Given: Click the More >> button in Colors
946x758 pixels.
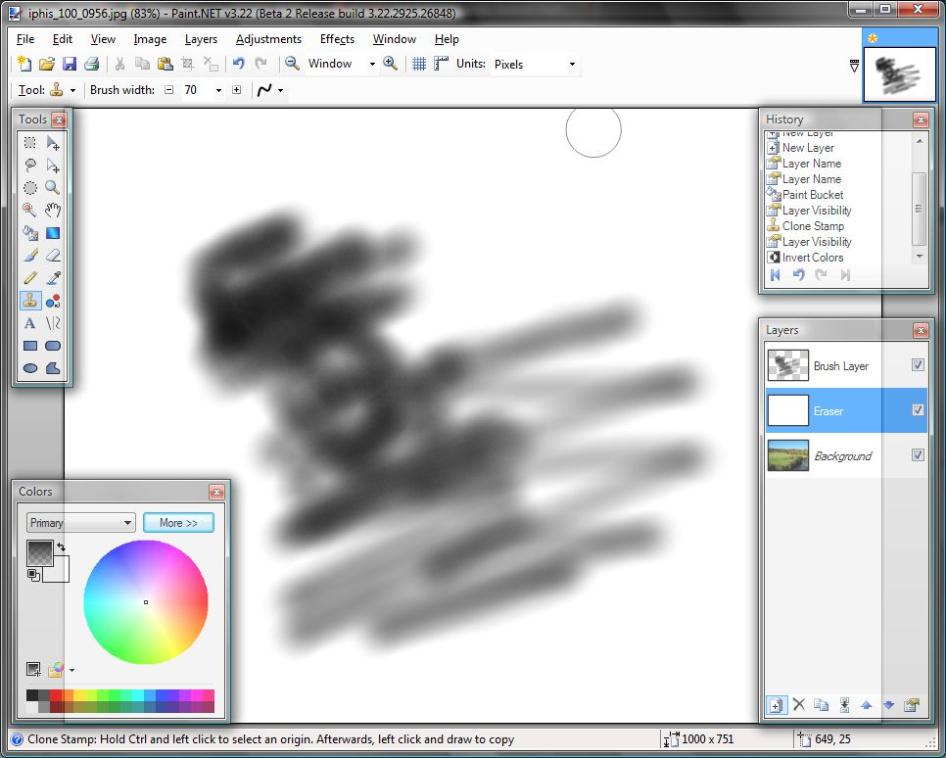Looking at the screenshot, I should point(178,523).
